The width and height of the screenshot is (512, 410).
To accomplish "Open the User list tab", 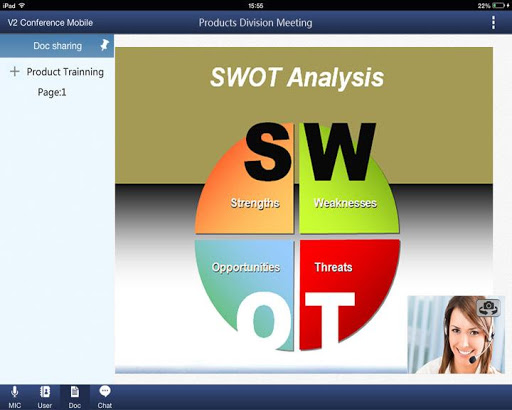I will 45,397.
